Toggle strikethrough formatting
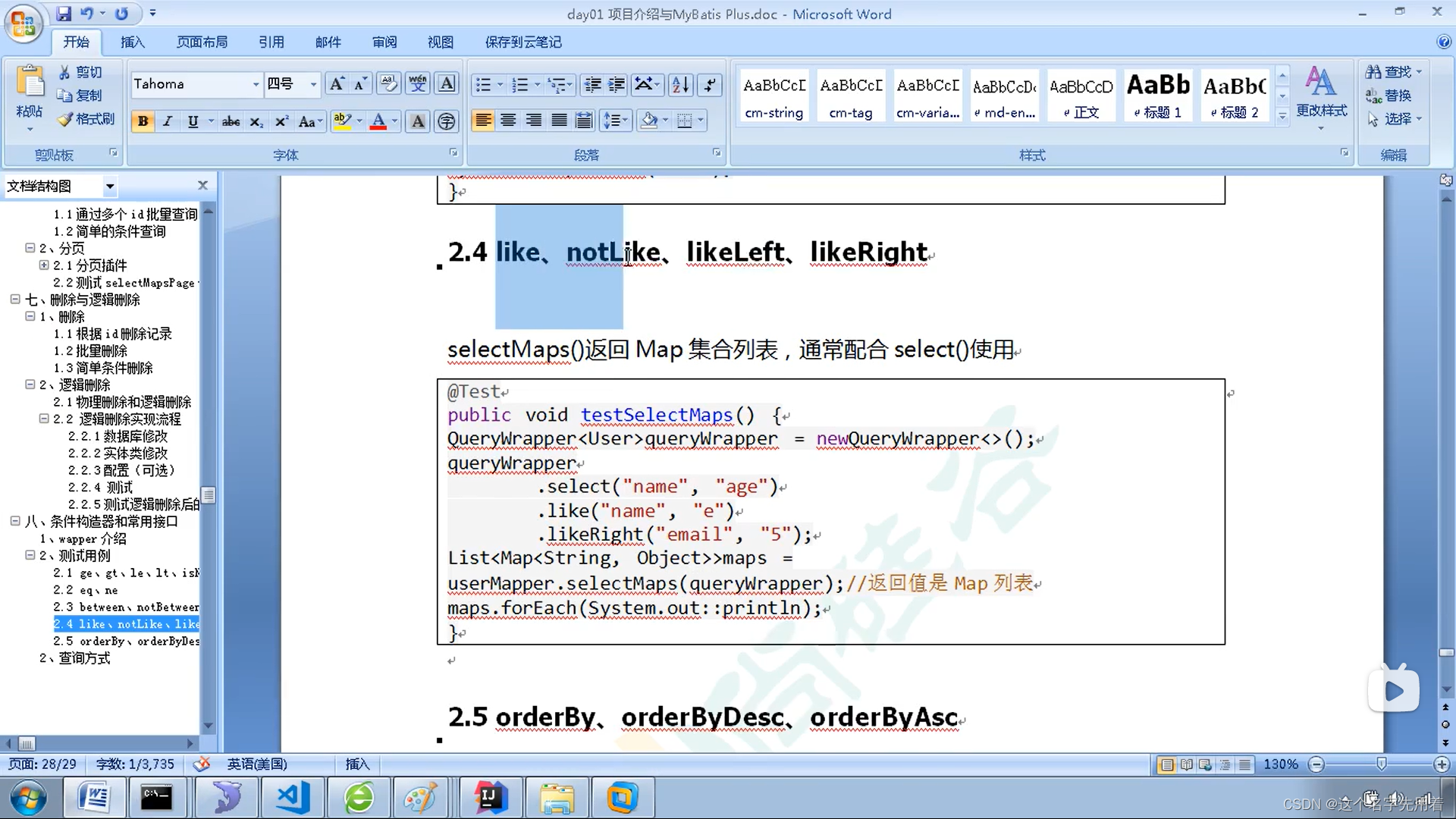 pyautogui.click(x=231, y=121)
